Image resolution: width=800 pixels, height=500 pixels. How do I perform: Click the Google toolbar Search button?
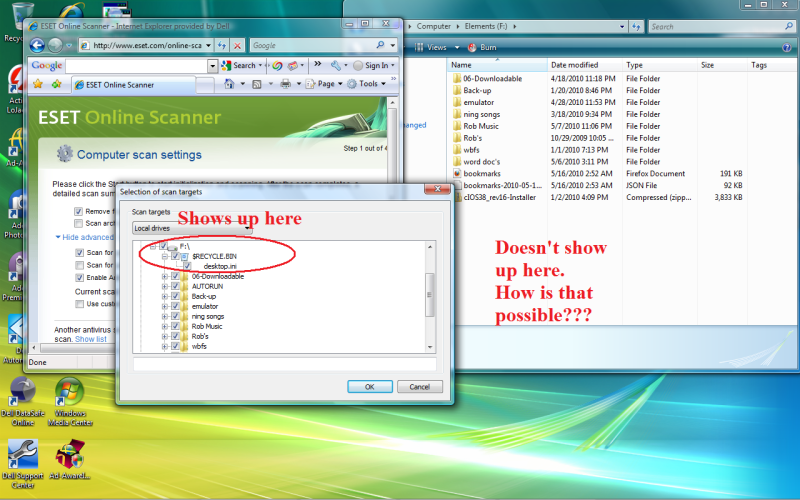tap(239, 65)
